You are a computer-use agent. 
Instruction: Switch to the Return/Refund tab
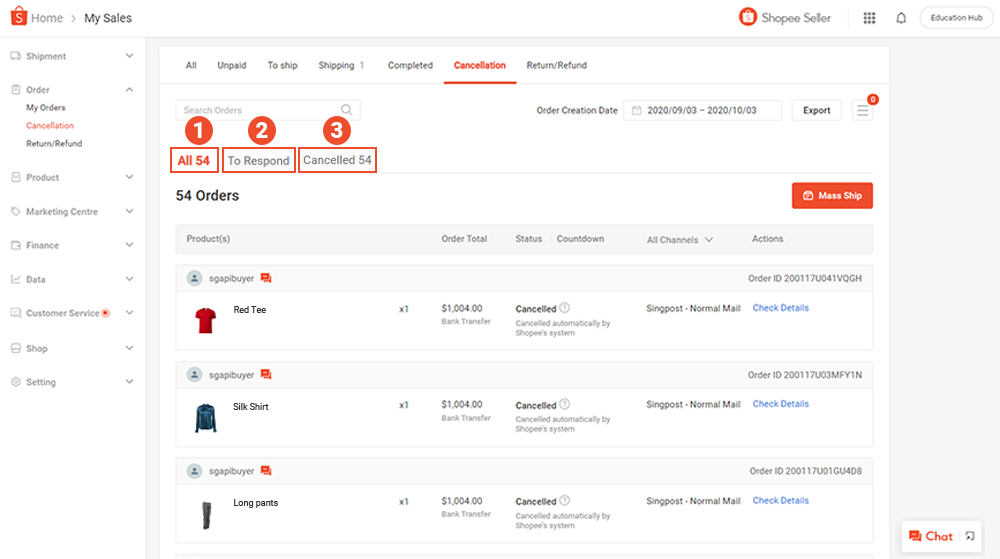tap(556, 66)
